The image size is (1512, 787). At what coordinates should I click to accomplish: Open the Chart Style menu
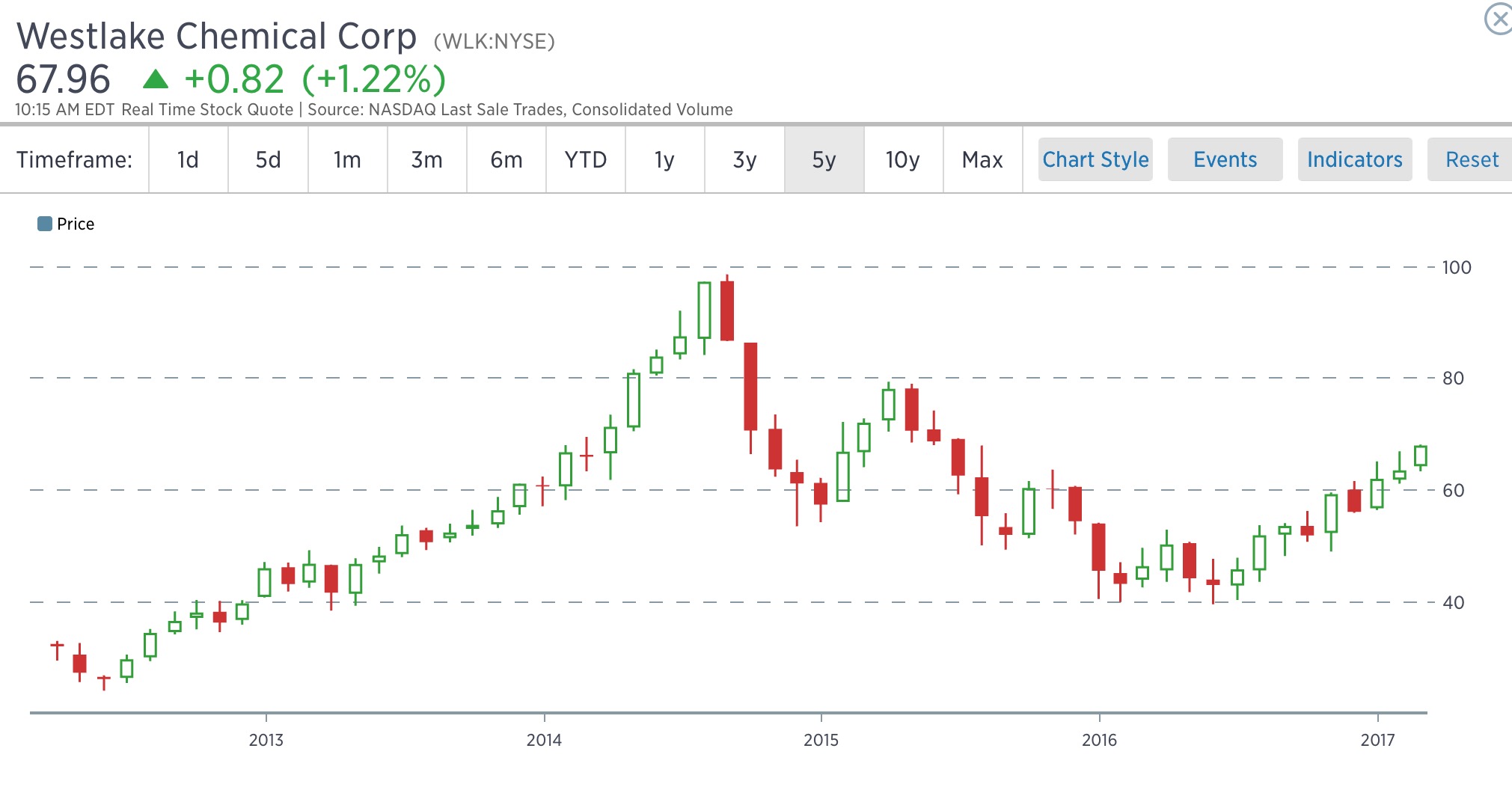pos(1095,159)
